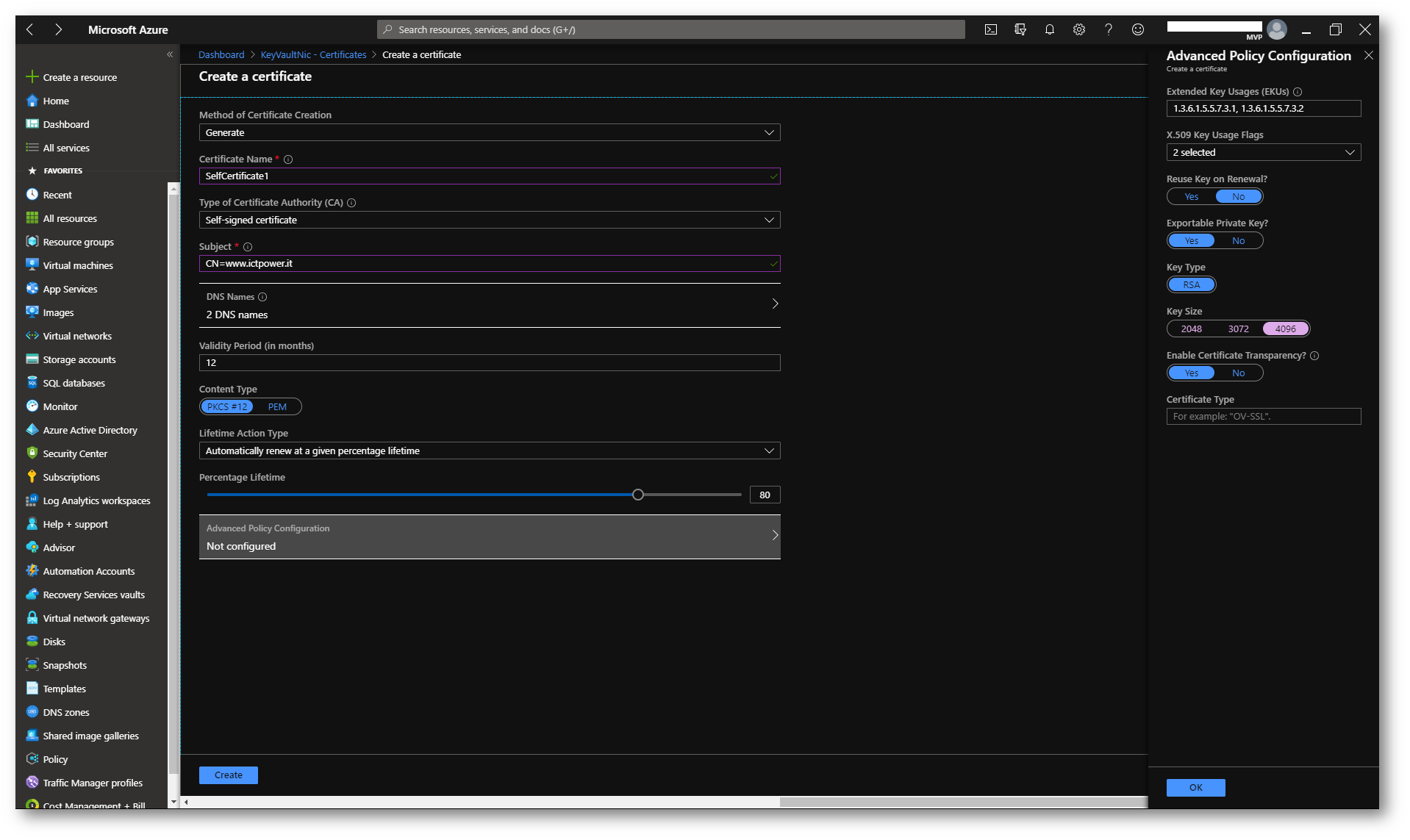Click Extended Key Usages info icon

coord(1298,92)
